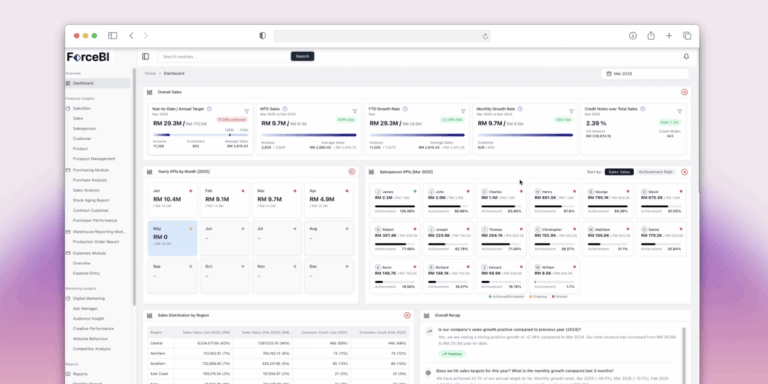This screenshot has width=768, height=384.
Task: Close the Salesperson KPIs panel
Action: [684, 172]
